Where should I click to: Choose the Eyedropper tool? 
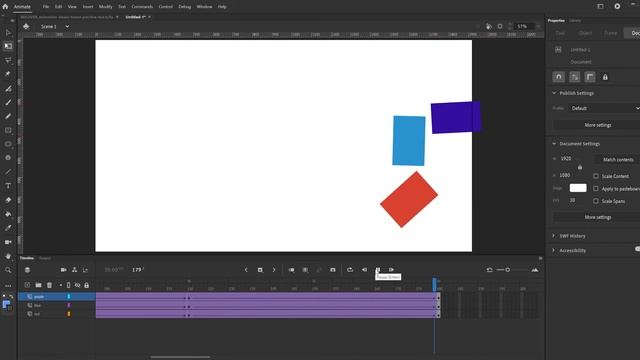[x=8, y=228]
